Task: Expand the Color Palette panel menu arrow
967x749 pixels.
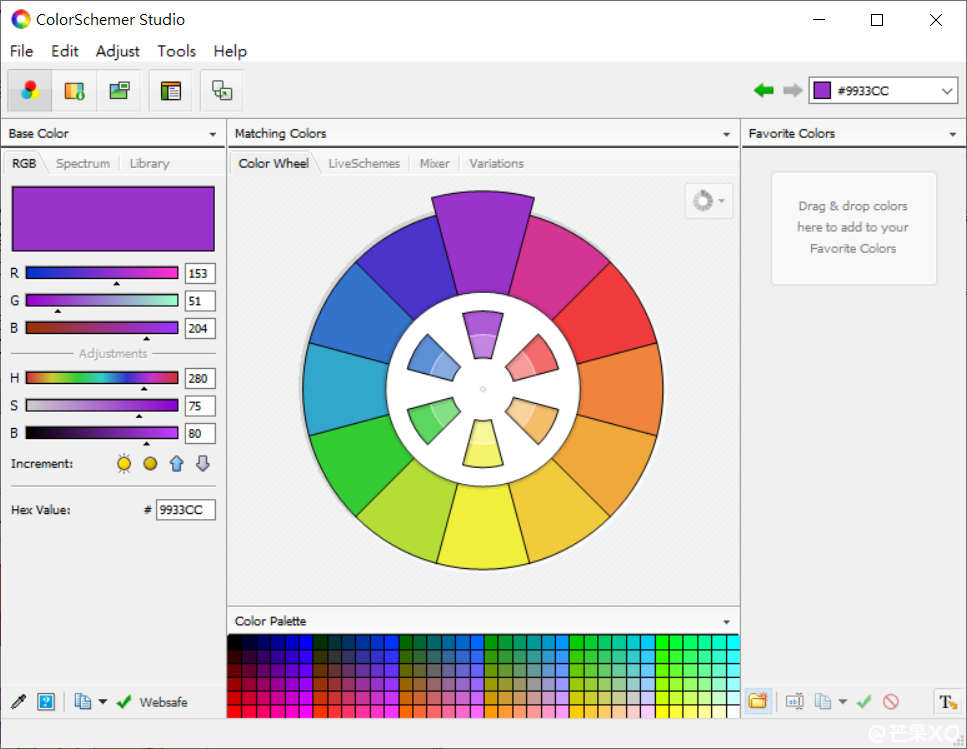Action: (726, 622)
